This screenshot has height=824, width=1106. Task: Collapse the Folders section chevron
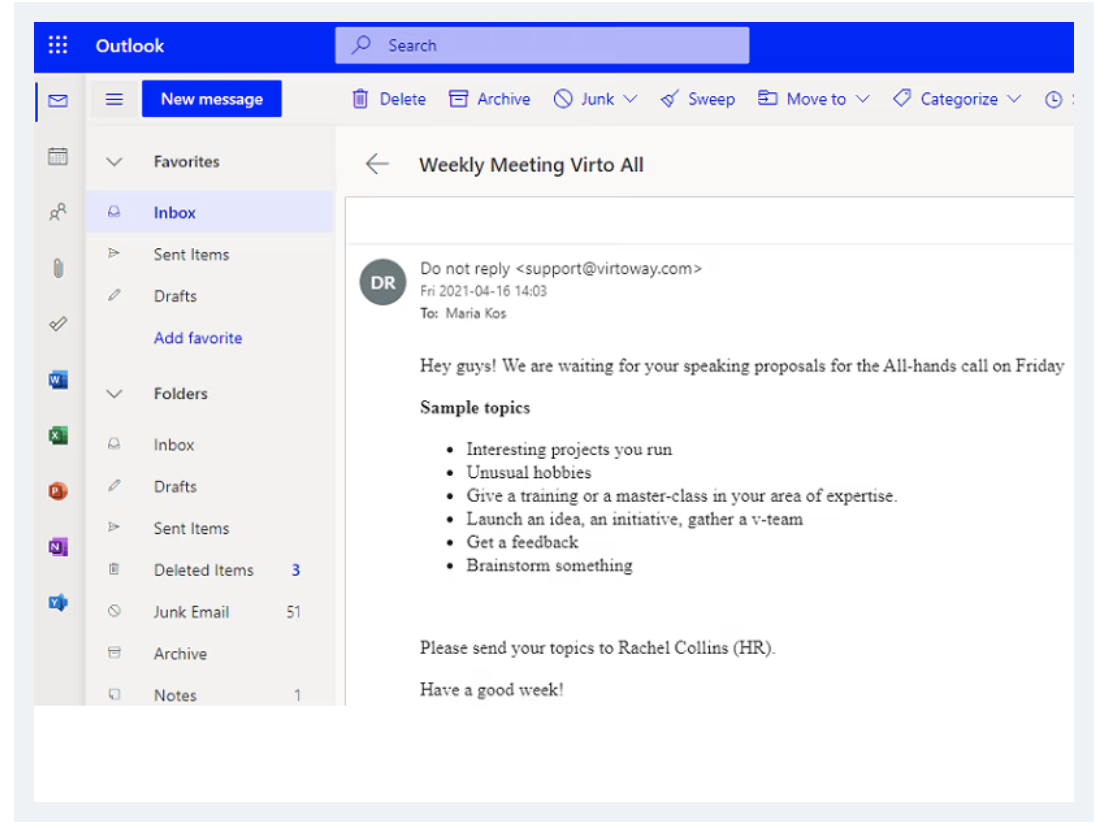(114, 394)
